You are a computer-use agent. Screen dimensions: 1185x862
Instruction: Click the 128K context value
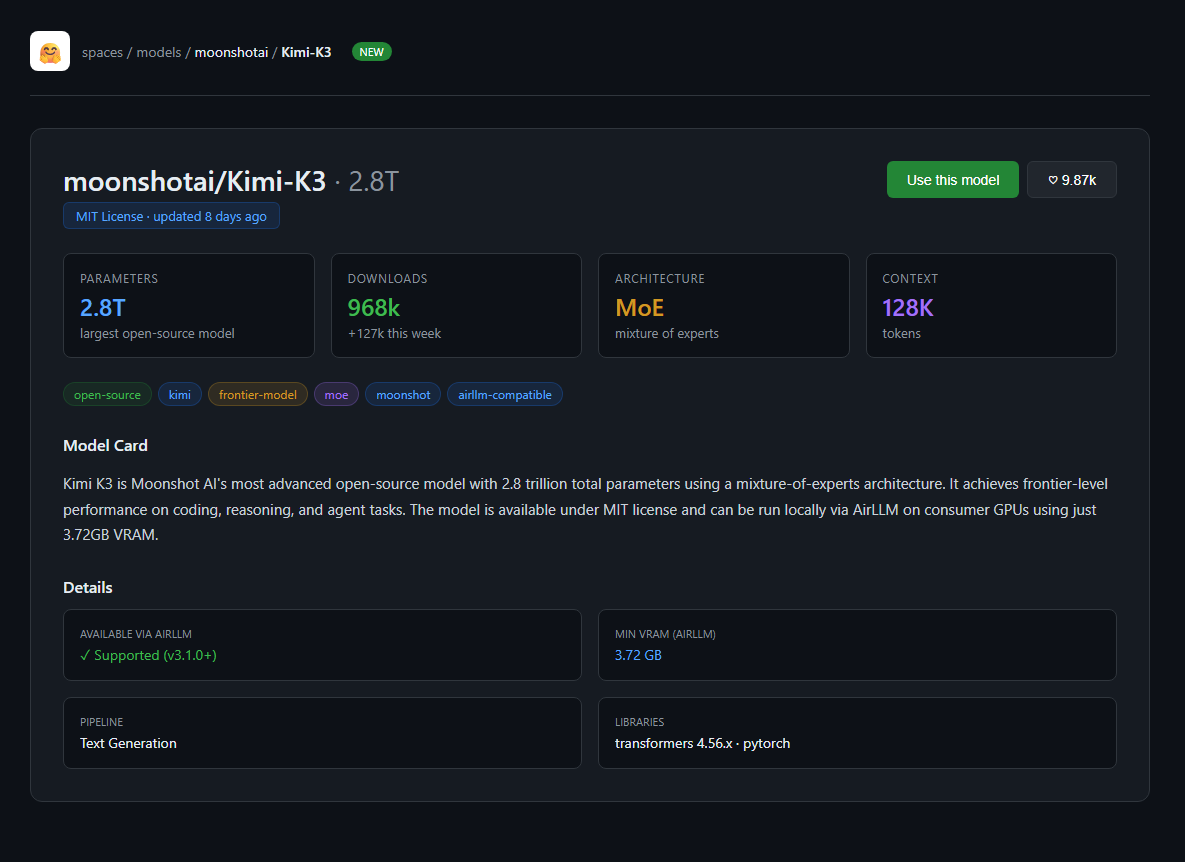click(908, 307)
